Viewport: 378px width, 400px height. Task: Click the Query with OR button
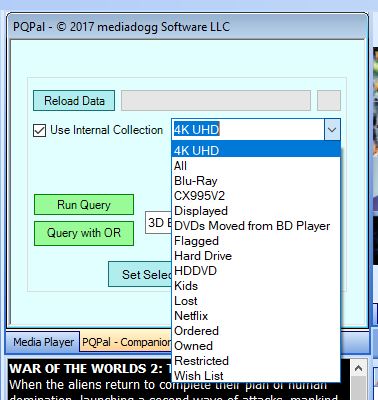[x=84, y=233]
